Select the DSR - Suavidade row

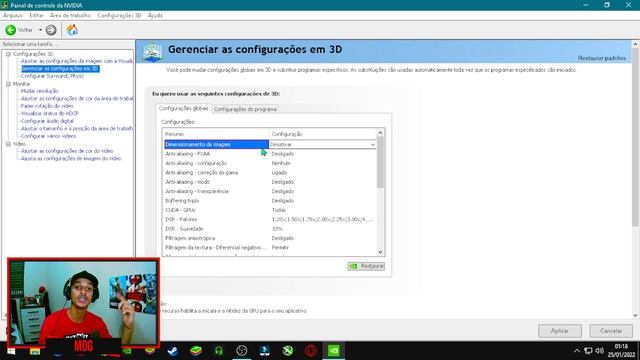point(270,229)
